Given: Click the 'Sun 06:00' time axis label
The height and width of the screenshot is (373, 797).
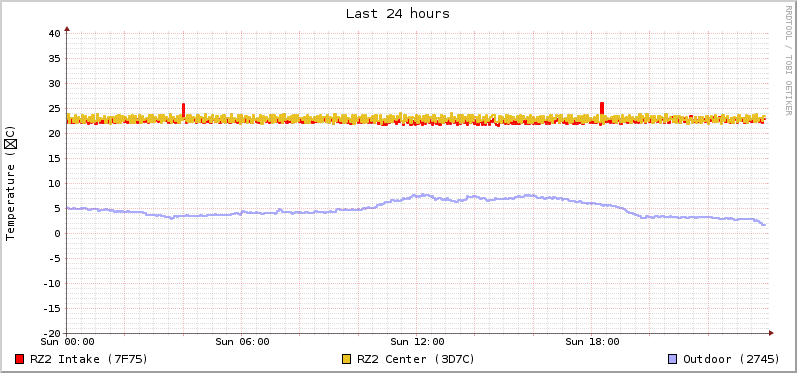Looking at the screenshot, I should pyautogui.click(x=242, y=341).
